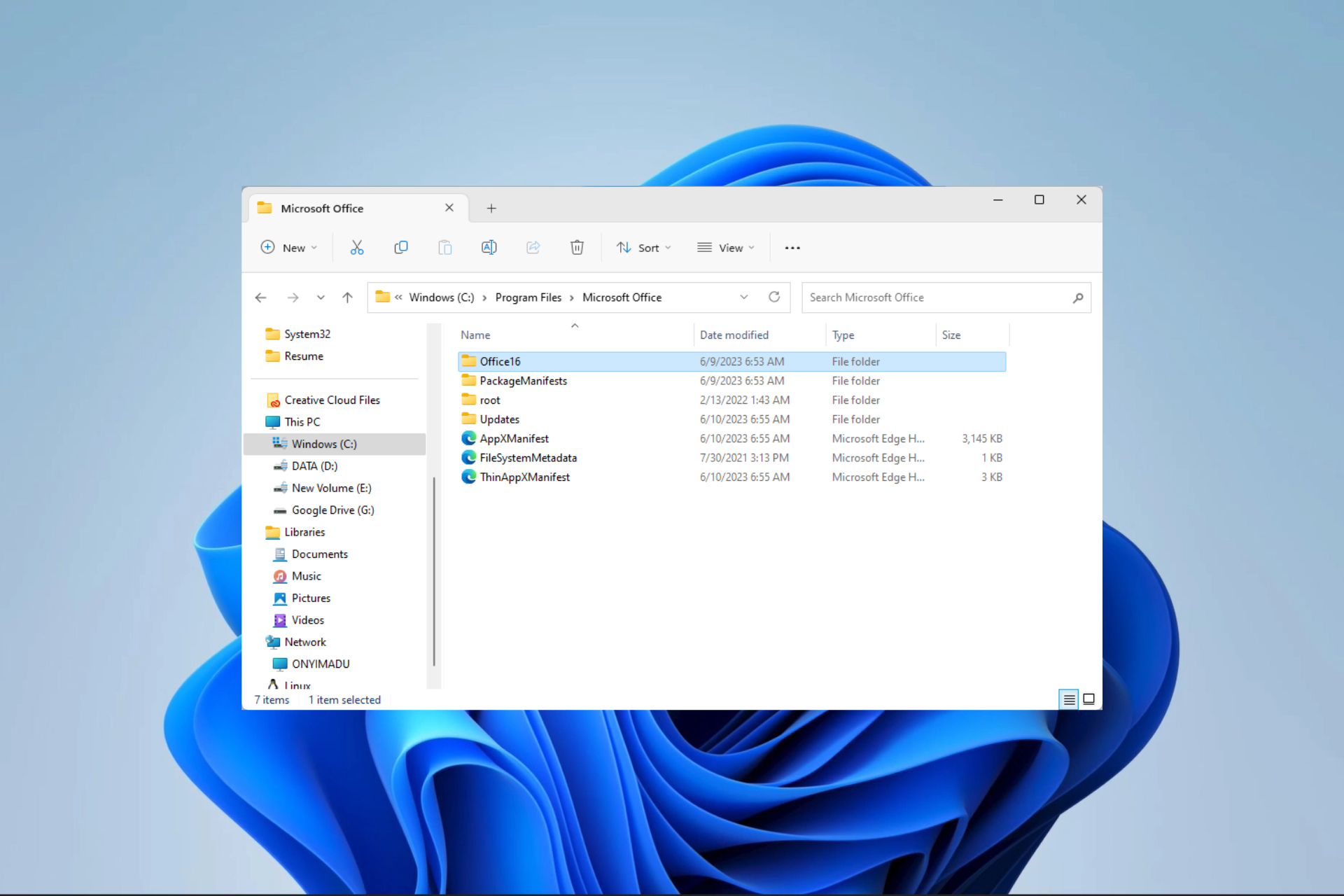
Task: Click the 3,145 KB size value
Action: coord(982,439)
